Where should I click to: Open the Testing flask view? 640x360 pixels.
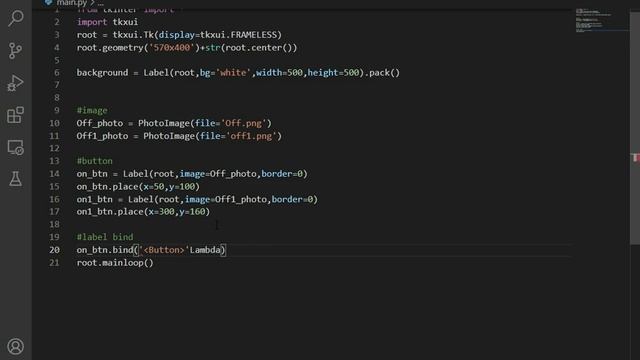pyautogui.click(x=16, y=179)
